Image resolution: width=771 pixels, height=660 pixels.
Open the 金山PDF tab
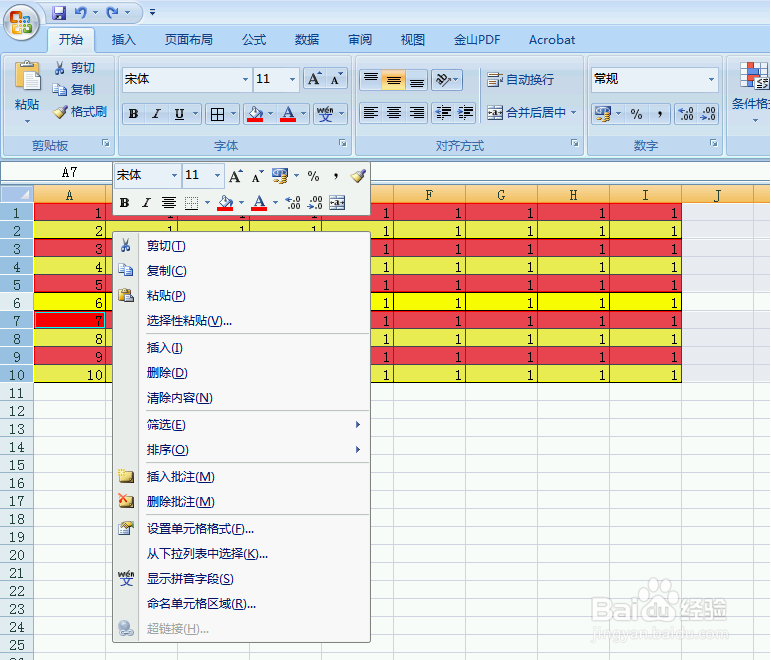click(476, 40)
